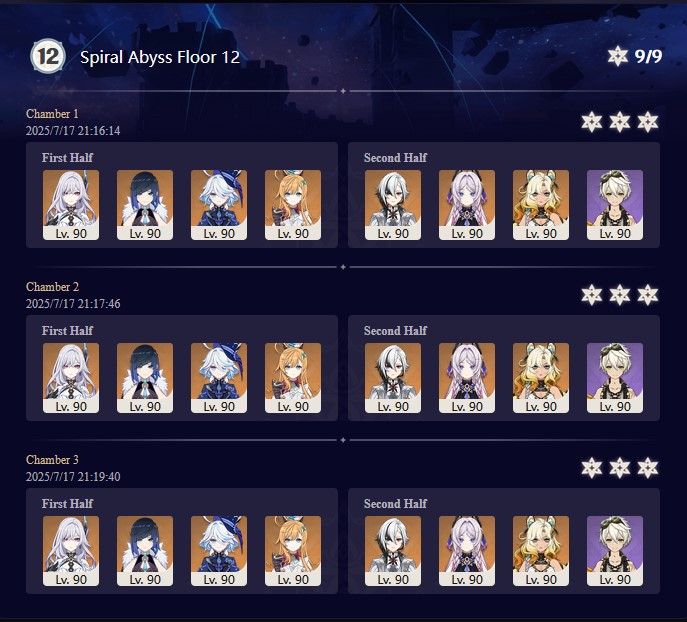
Task: Select Chamber 1 first-half white-haired character portrait
Action: [71, 205]
